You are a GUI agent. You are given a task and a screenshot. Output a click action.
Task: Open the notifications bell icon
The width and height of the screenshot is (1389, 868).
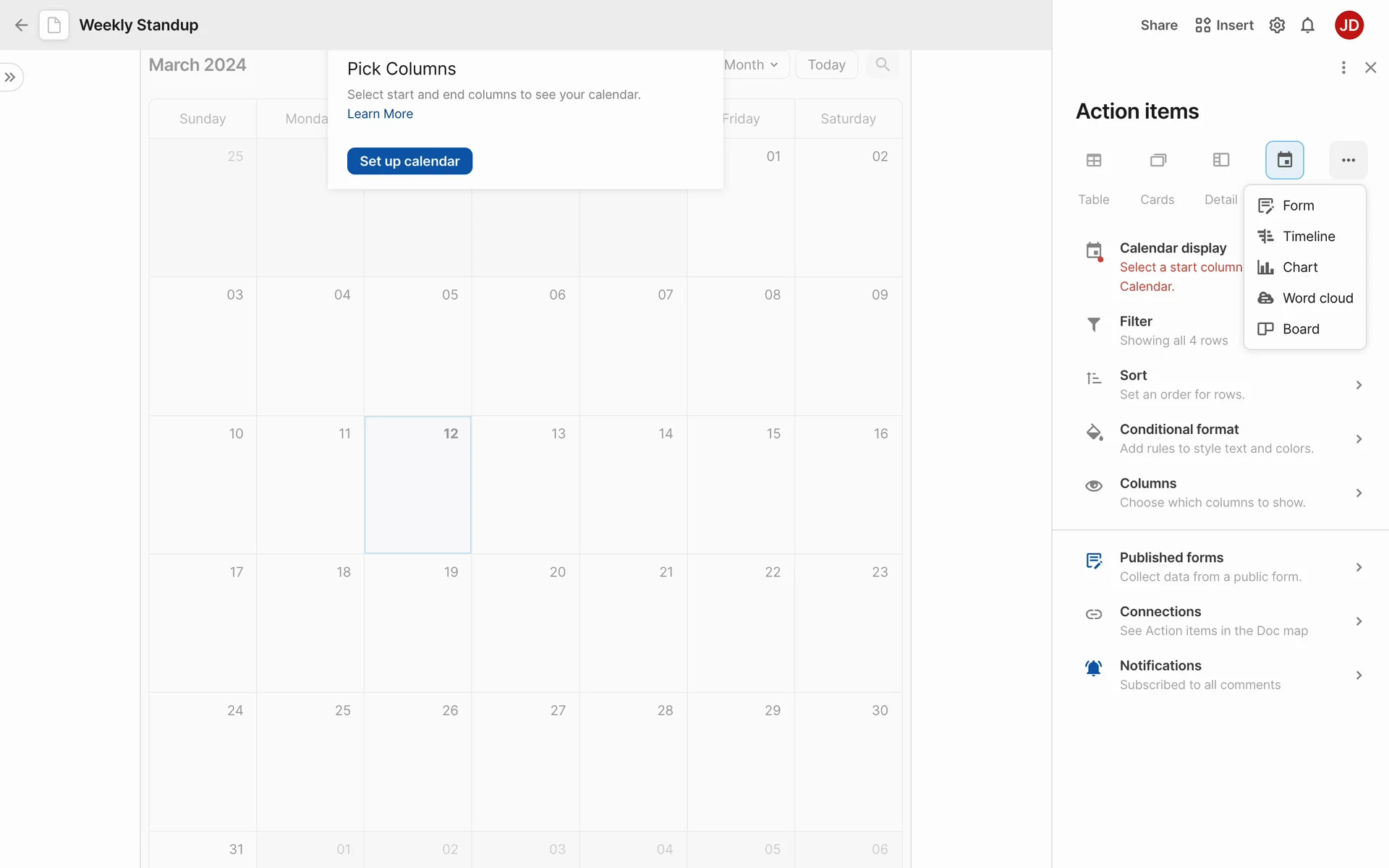point(1307,25)
